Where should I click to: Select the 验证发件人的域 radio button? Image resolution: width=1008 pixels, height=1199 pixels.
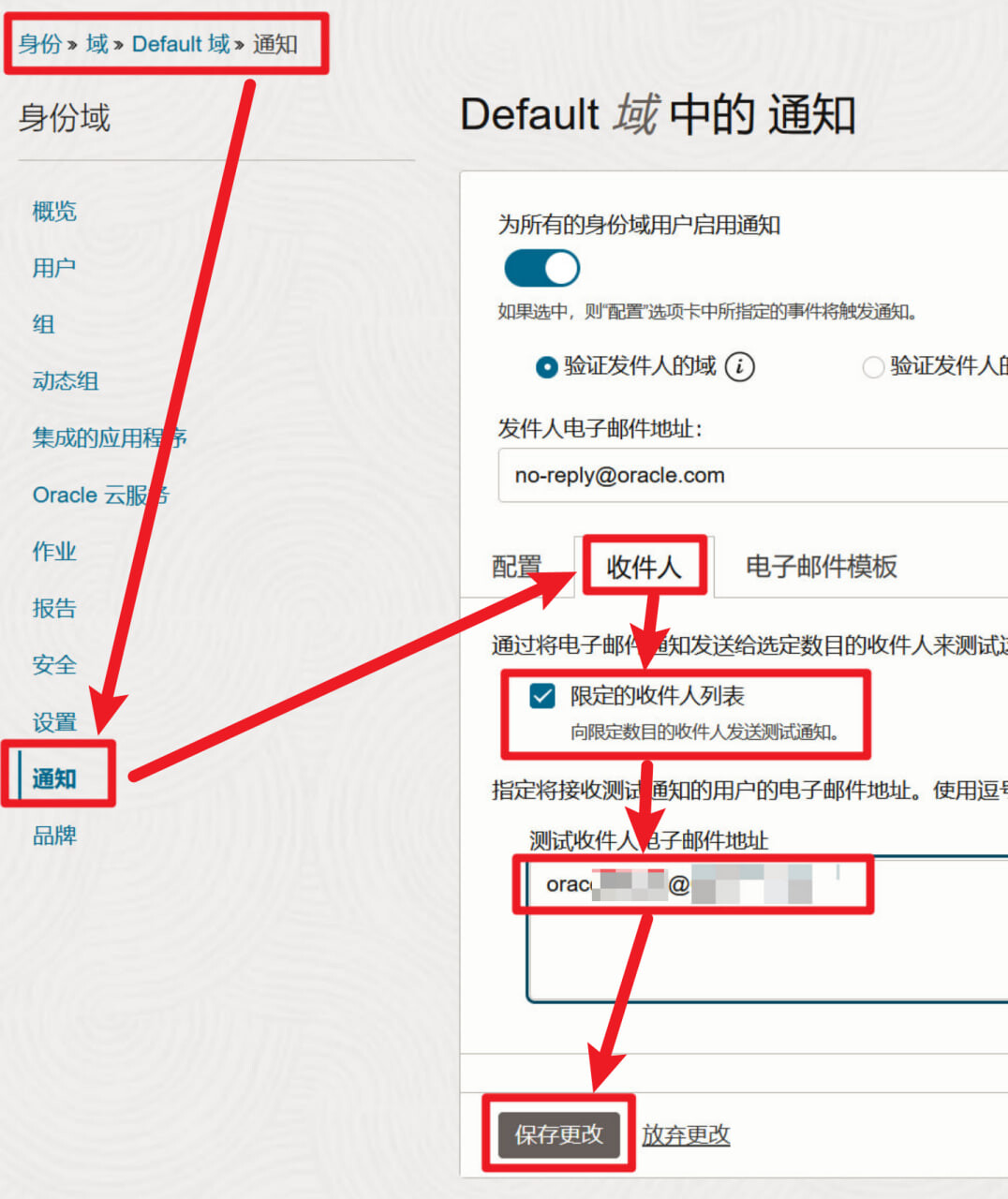(546, 367)
